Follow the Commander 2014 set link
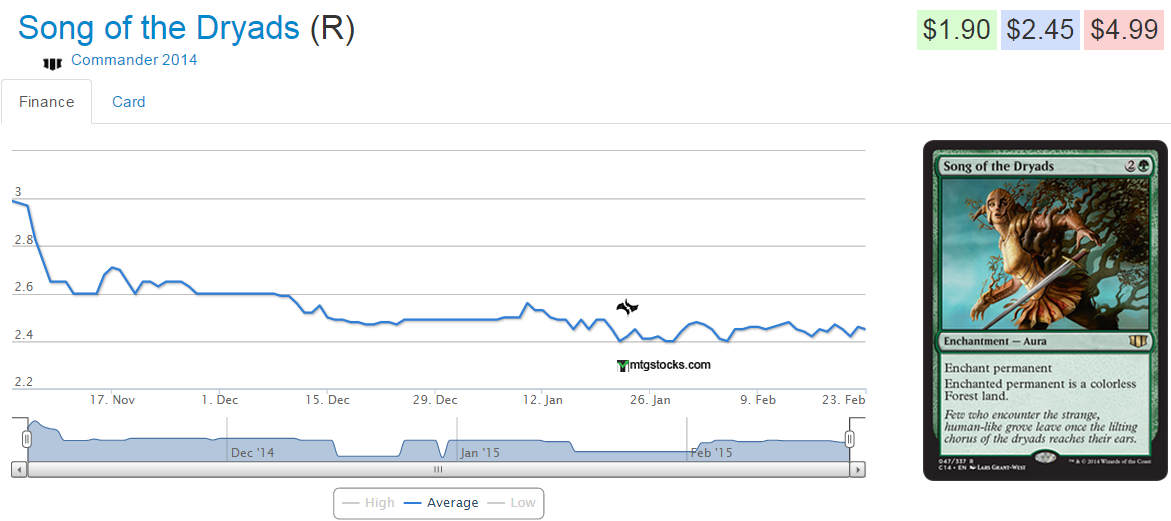This screenshot has height=521, width=1171. 134,60
